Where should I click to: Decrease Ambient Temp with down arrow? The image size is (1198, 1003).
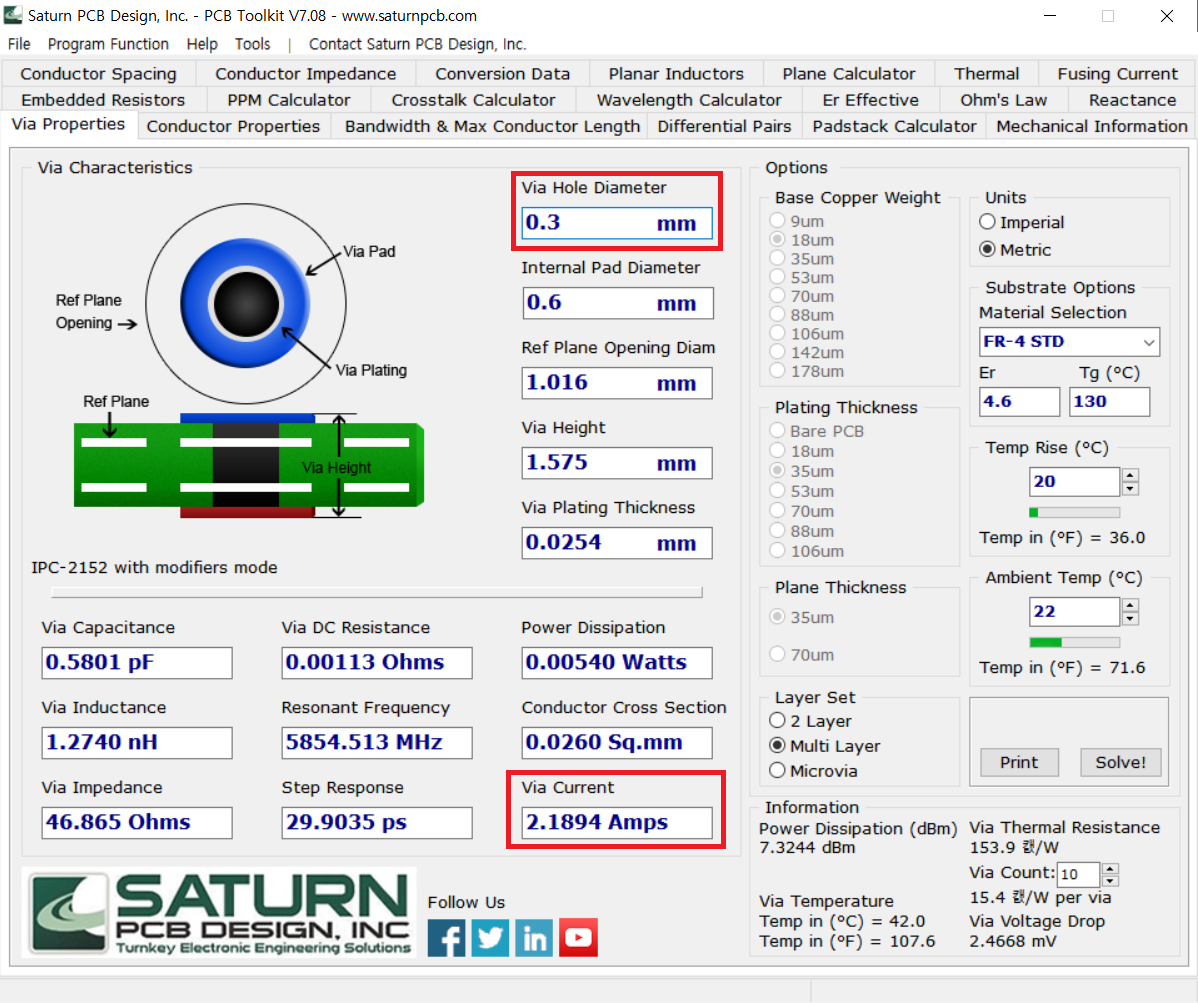tap(1131, 619)
